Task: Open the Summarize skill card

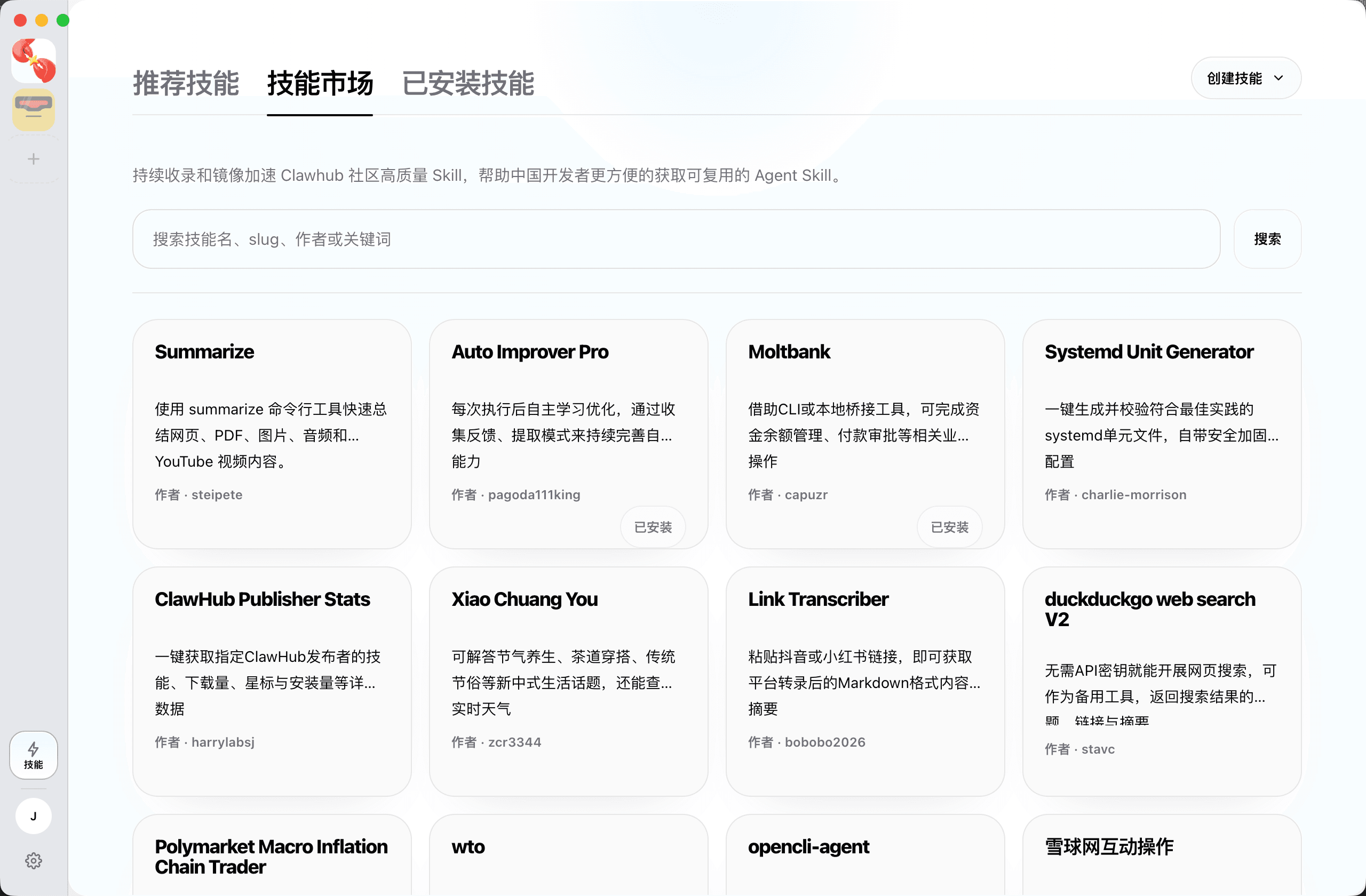Action: 272,434
